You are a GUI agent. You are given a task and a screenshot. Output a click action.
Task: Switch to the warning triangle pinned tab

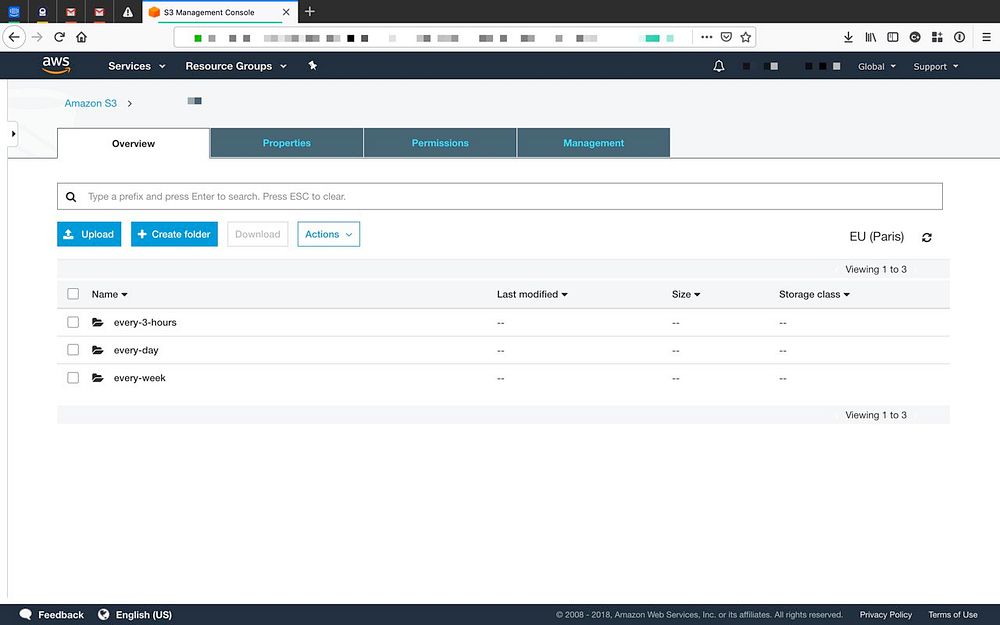128,12
